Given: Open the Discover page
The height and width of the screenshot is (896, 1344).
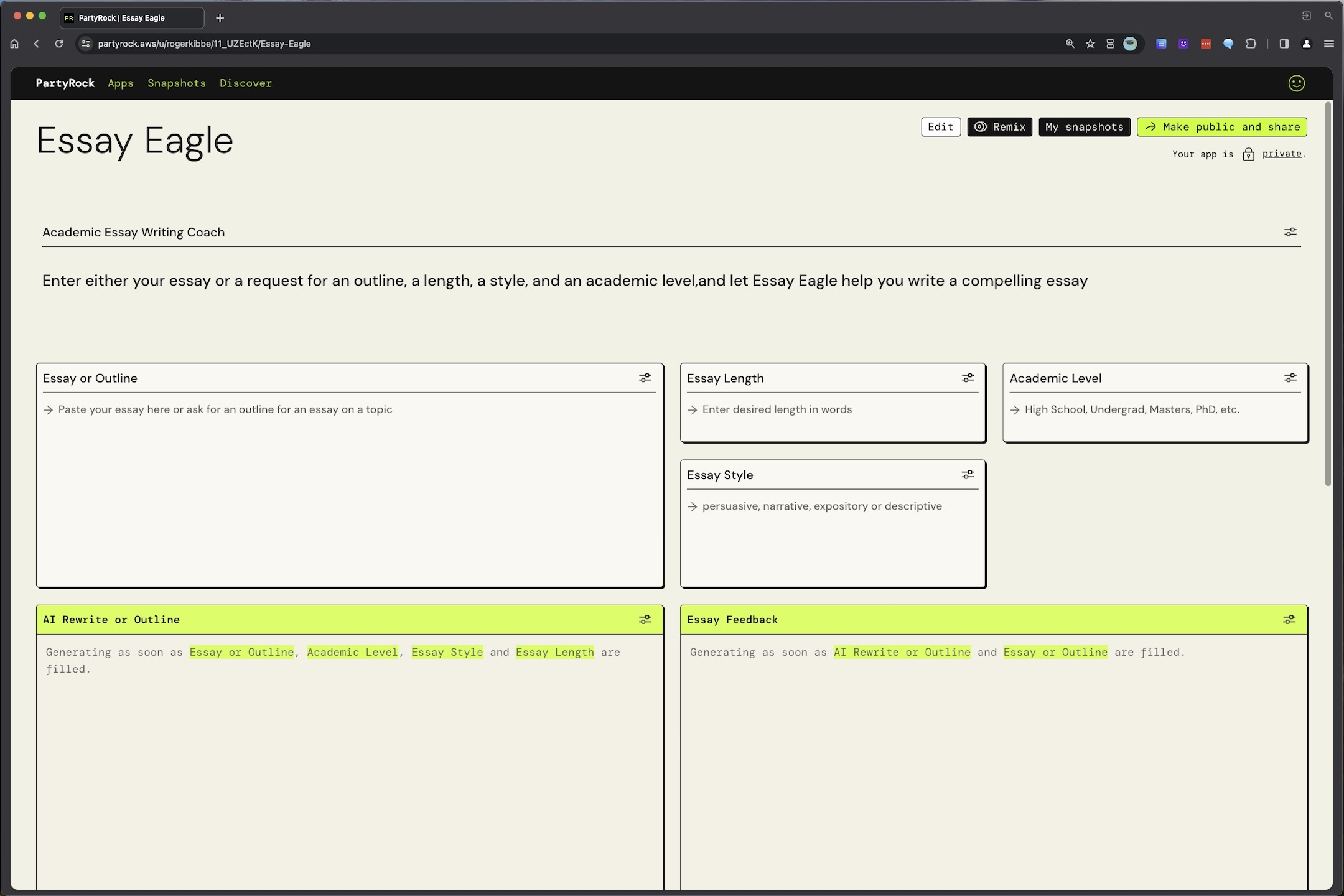Looking at the screenshot, I should point(245,83).
